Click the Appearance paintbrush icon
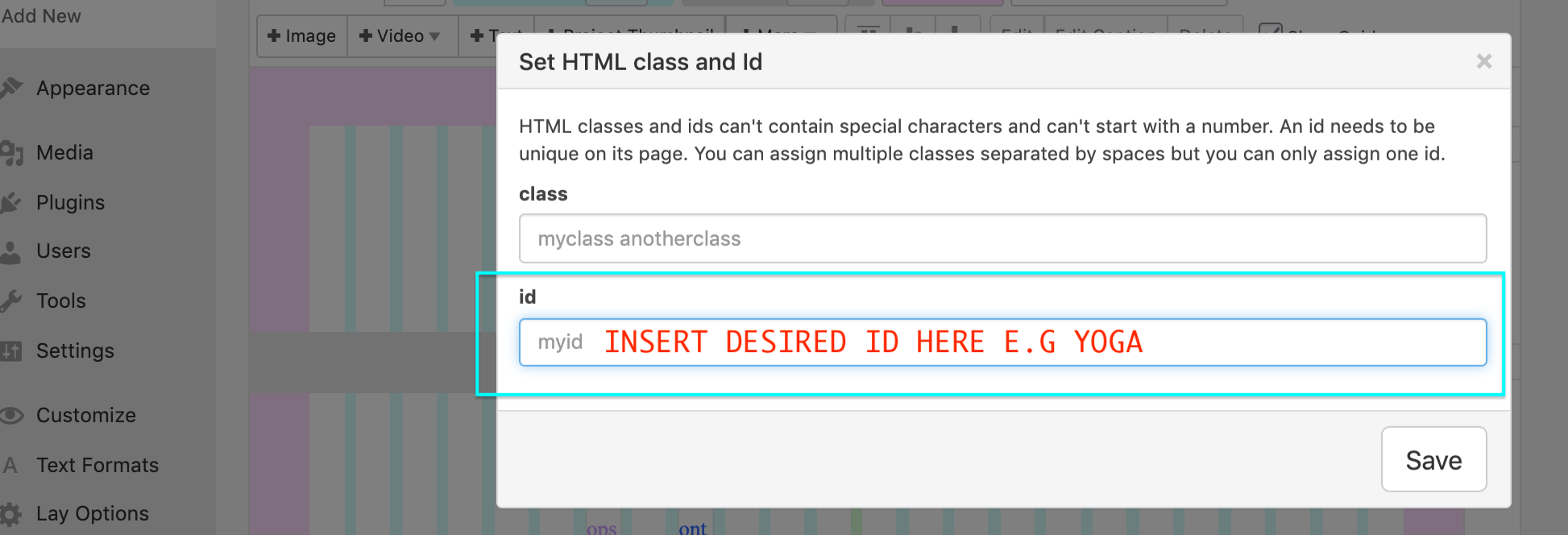 pyautogui.click(x=10, y=88)
